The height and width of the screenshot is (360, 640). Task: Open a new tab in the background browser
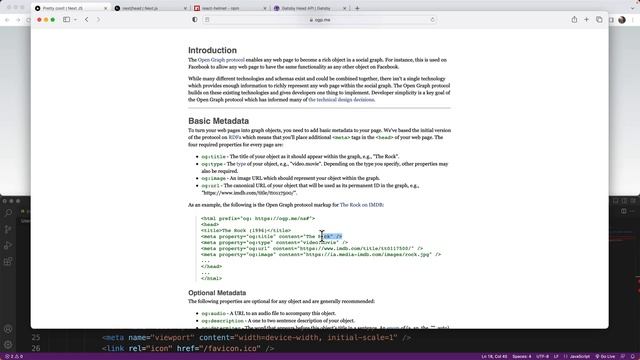point(357,8)
